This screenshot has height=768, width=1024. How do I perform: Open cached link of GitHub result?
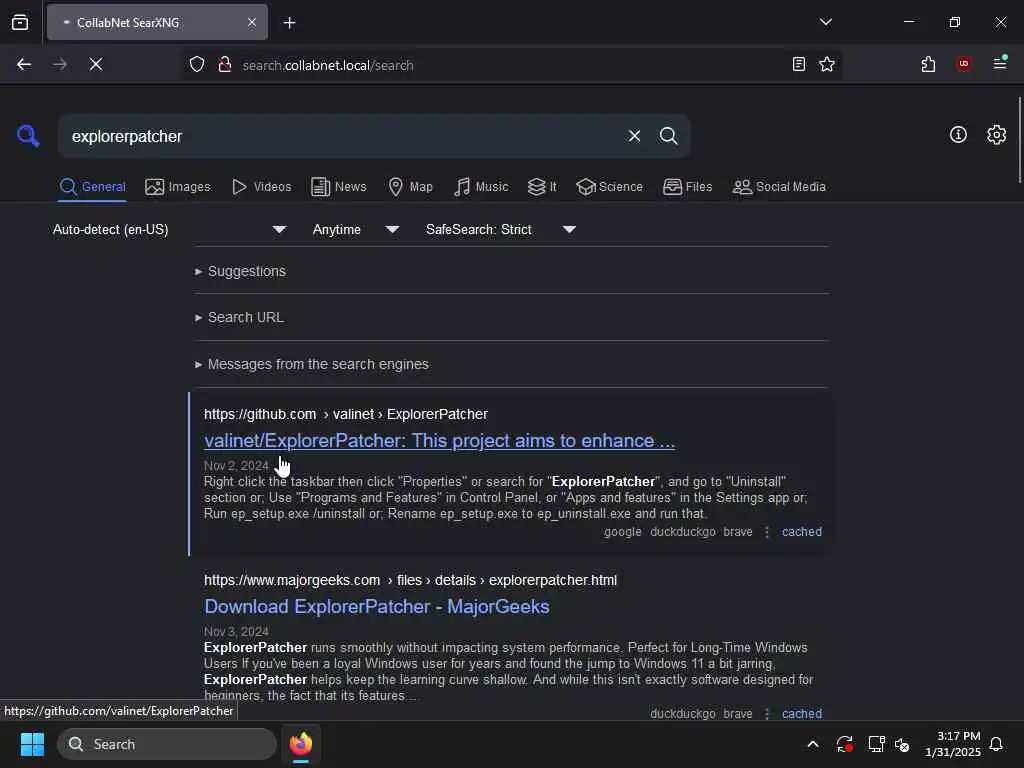tap(801, 532)
